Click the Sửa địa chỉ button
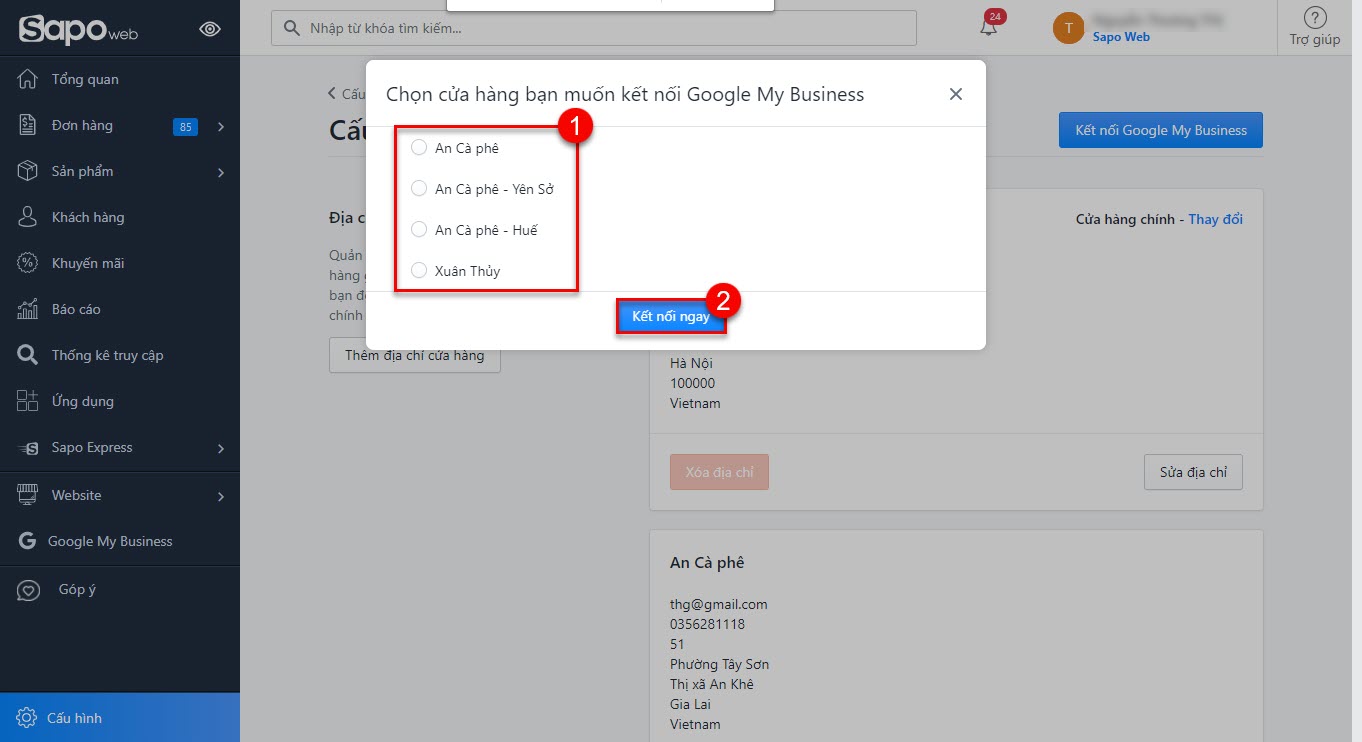The image size is (1362, 742). (x=1193, y=472)
